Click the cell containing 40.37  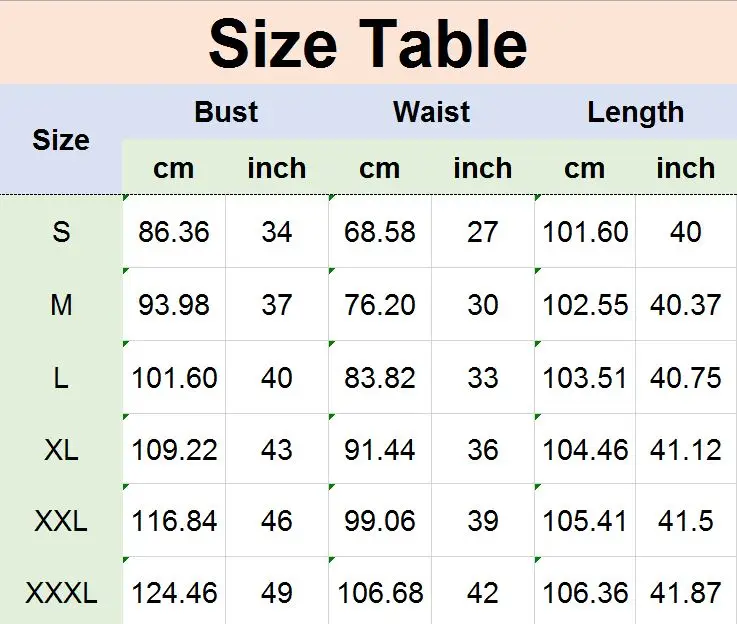686,305
